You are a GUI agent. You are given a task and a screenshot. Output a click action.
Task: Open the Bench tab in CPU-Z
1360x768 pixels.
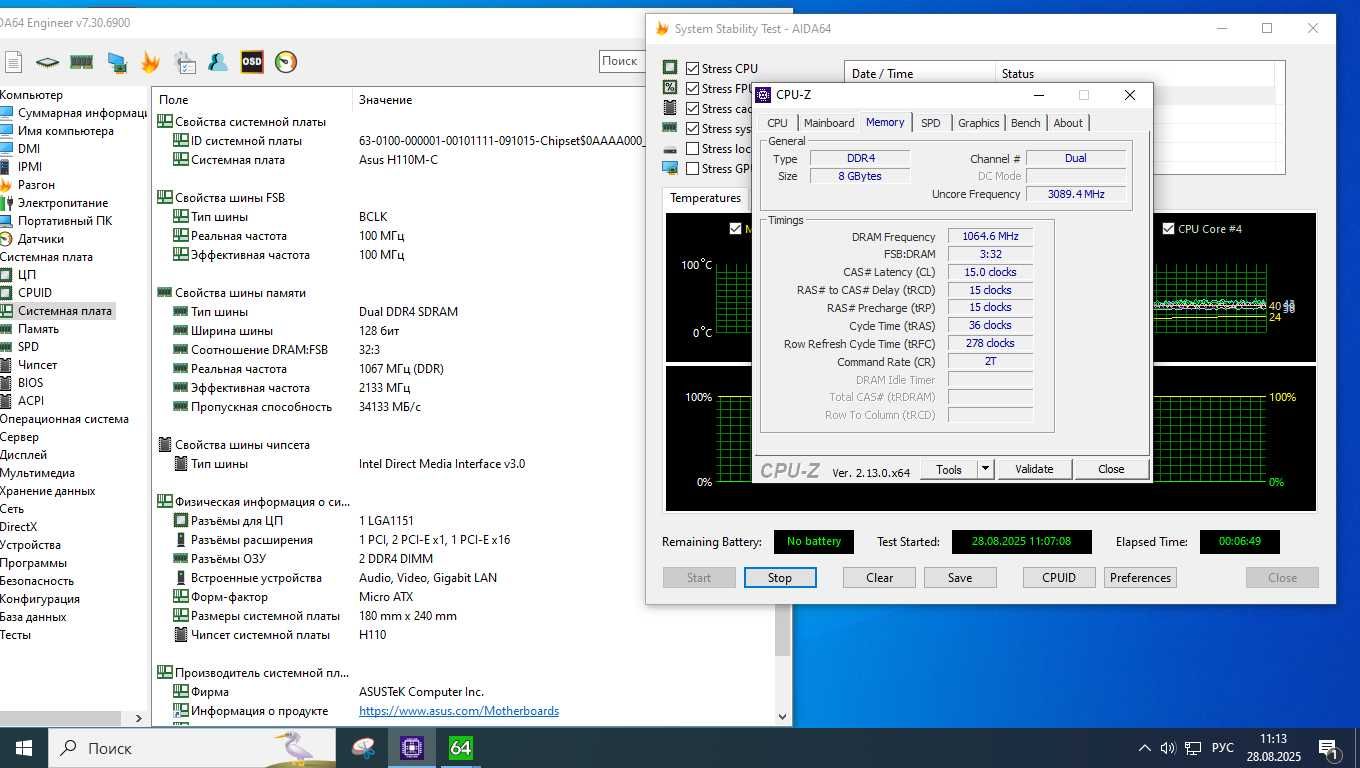pos(1025,123)
